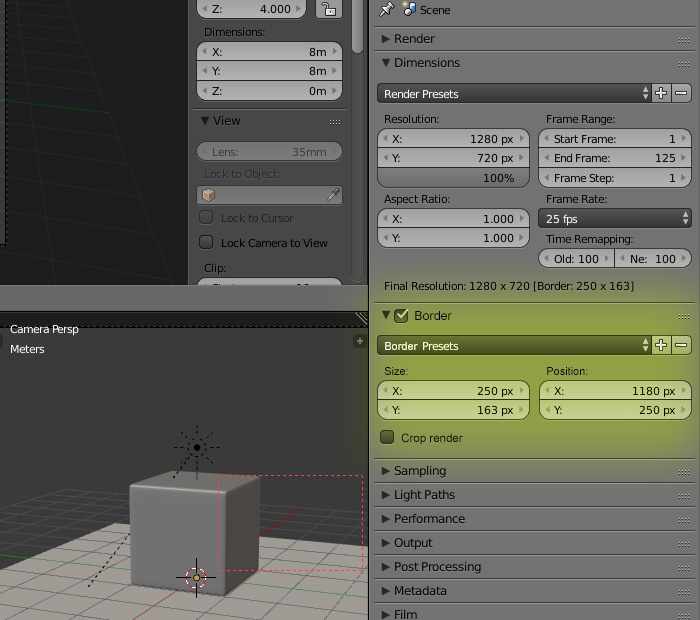
Task: Click the Border panel drag grip
Action: tap(683, 316)
